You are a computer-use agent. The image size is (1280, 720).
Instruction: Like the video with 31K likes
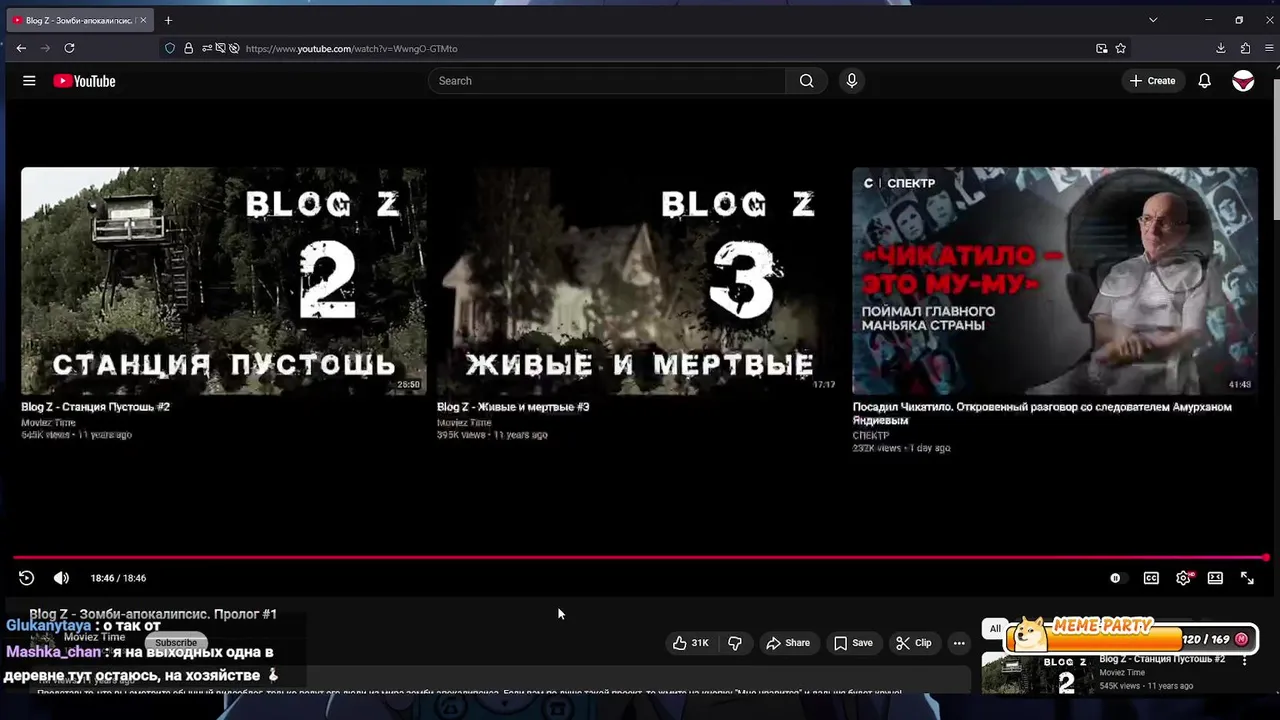click(690, 643)
